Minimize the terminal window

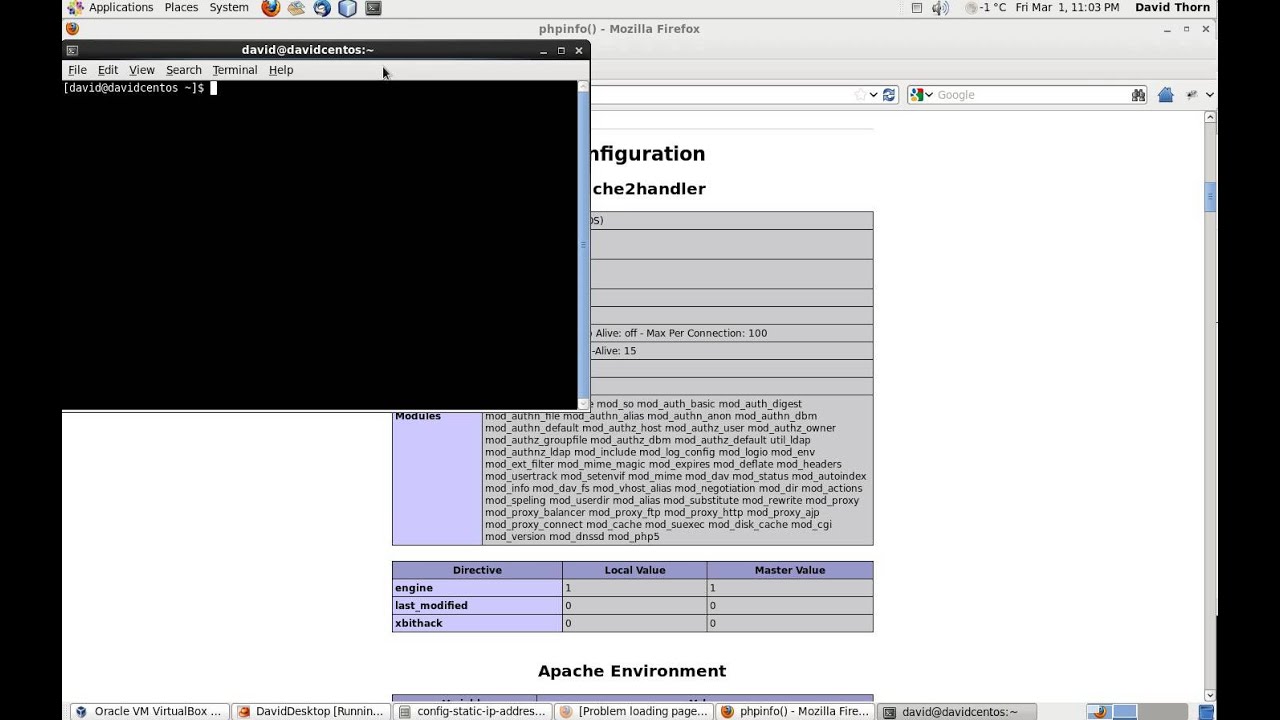coord(544,50)
